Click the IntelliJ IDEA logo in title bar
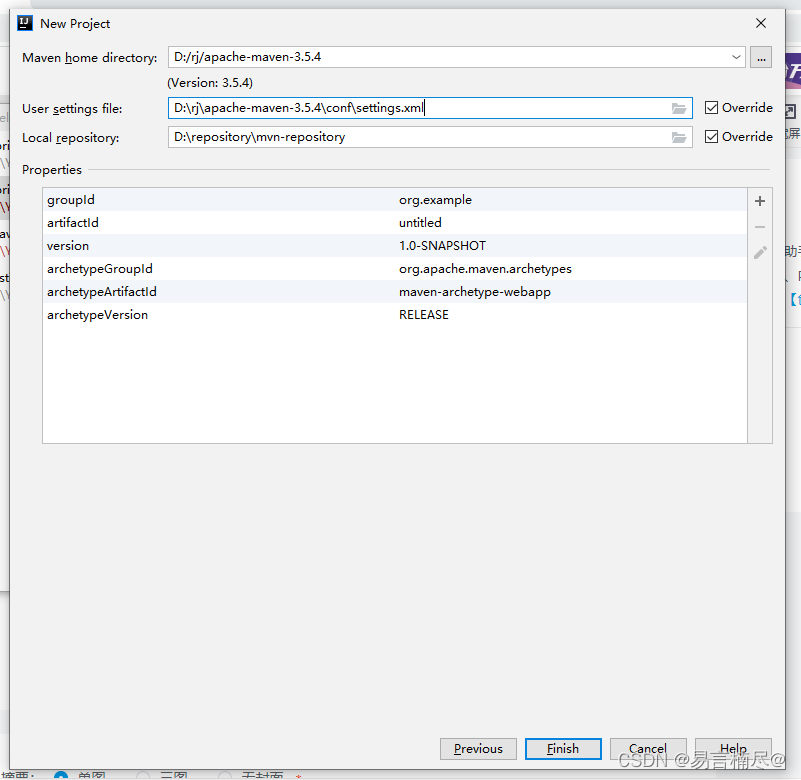The width and height of the screenshot is (801, 780). [x=25, y=23]
